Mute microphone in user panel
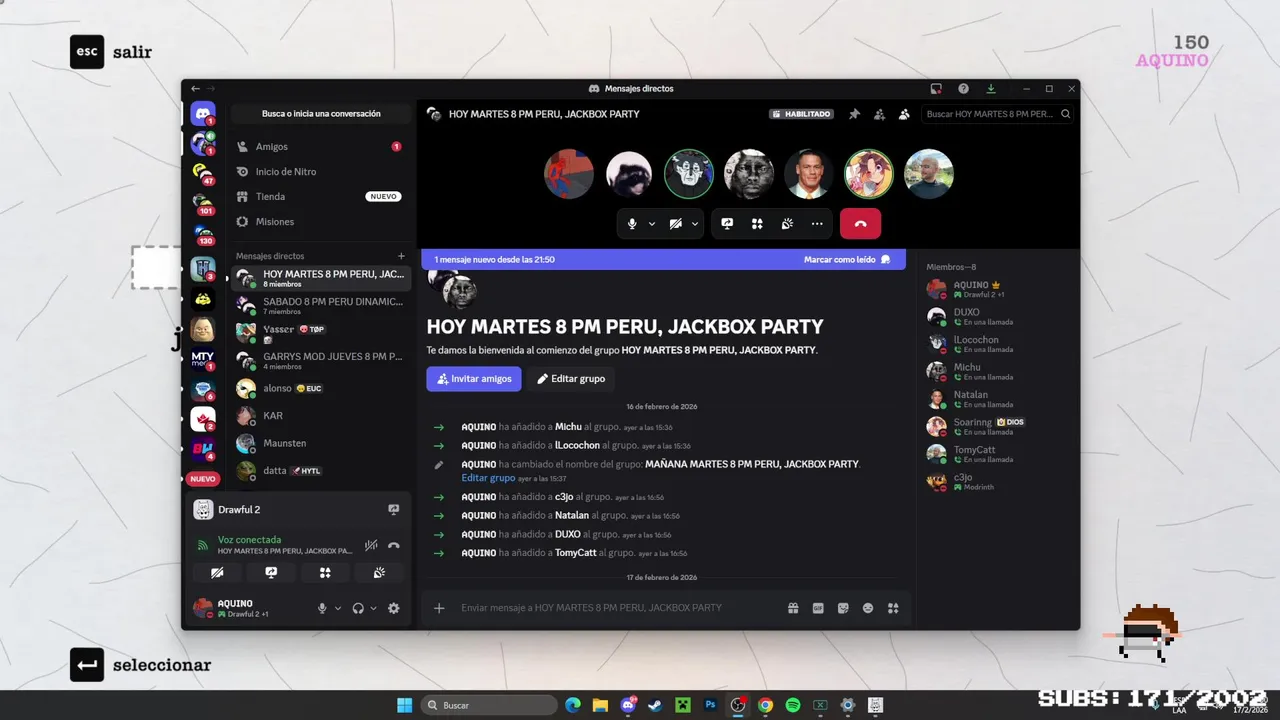Screen dimensions: 1280x720 (322, 608)
